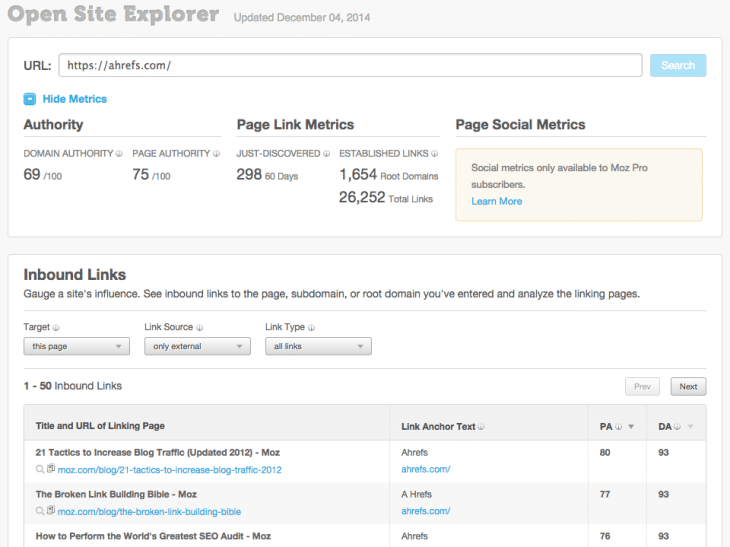Click magnifier icon for Broken Link Building row
This screenshot has width=730, height=547.
click(x=40, y=511)
